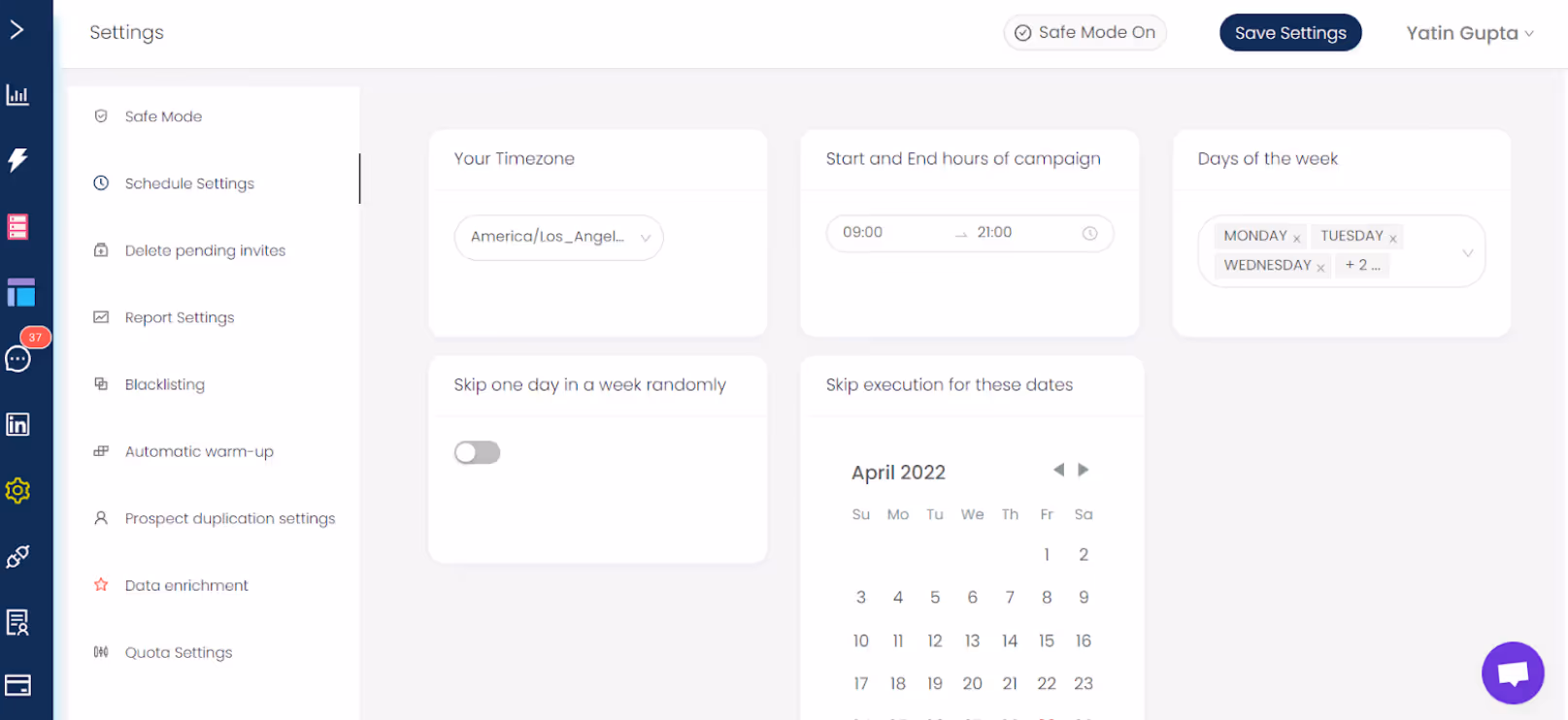Advance calendar to next month
This screenshot has height=720, width=1568.
click(x=1084, y=470)
